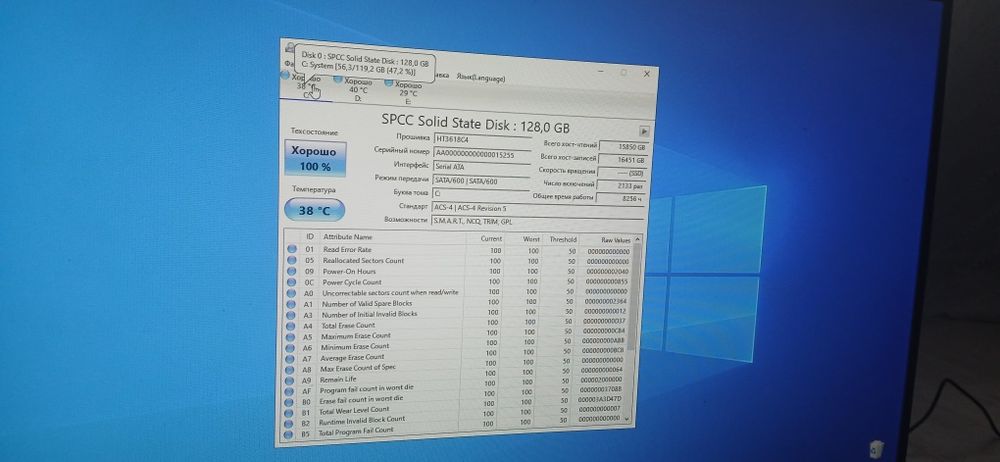This screenshot has height=462, width=1000.
Task: Click status icon of Remain Life row
Action: [x=290, y=381]
